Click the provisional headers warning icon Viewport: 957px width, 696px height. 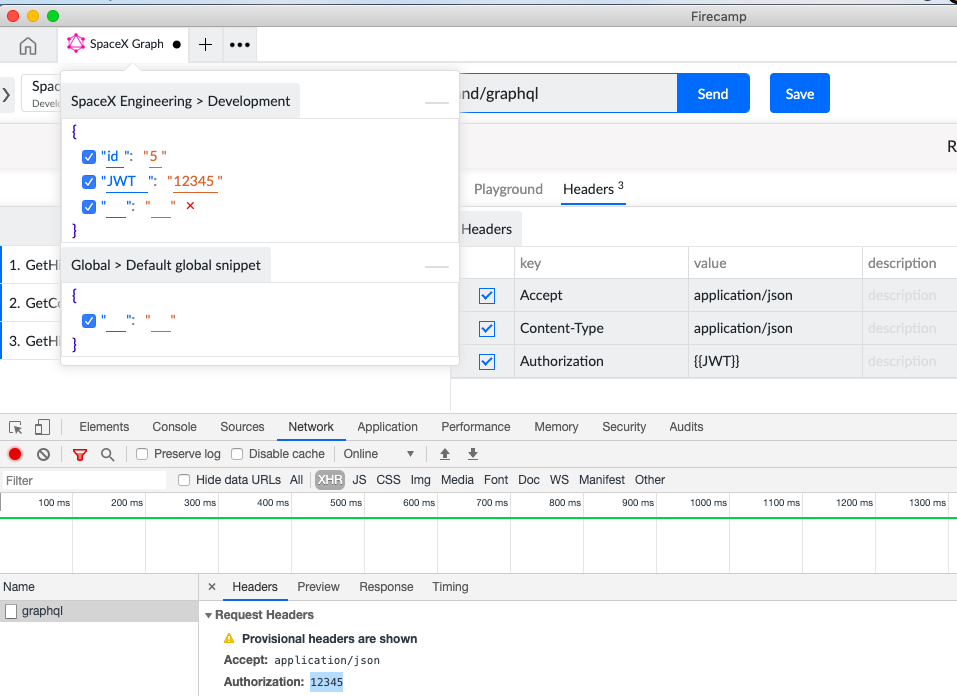pyautogui.click(x=229, y=639)
